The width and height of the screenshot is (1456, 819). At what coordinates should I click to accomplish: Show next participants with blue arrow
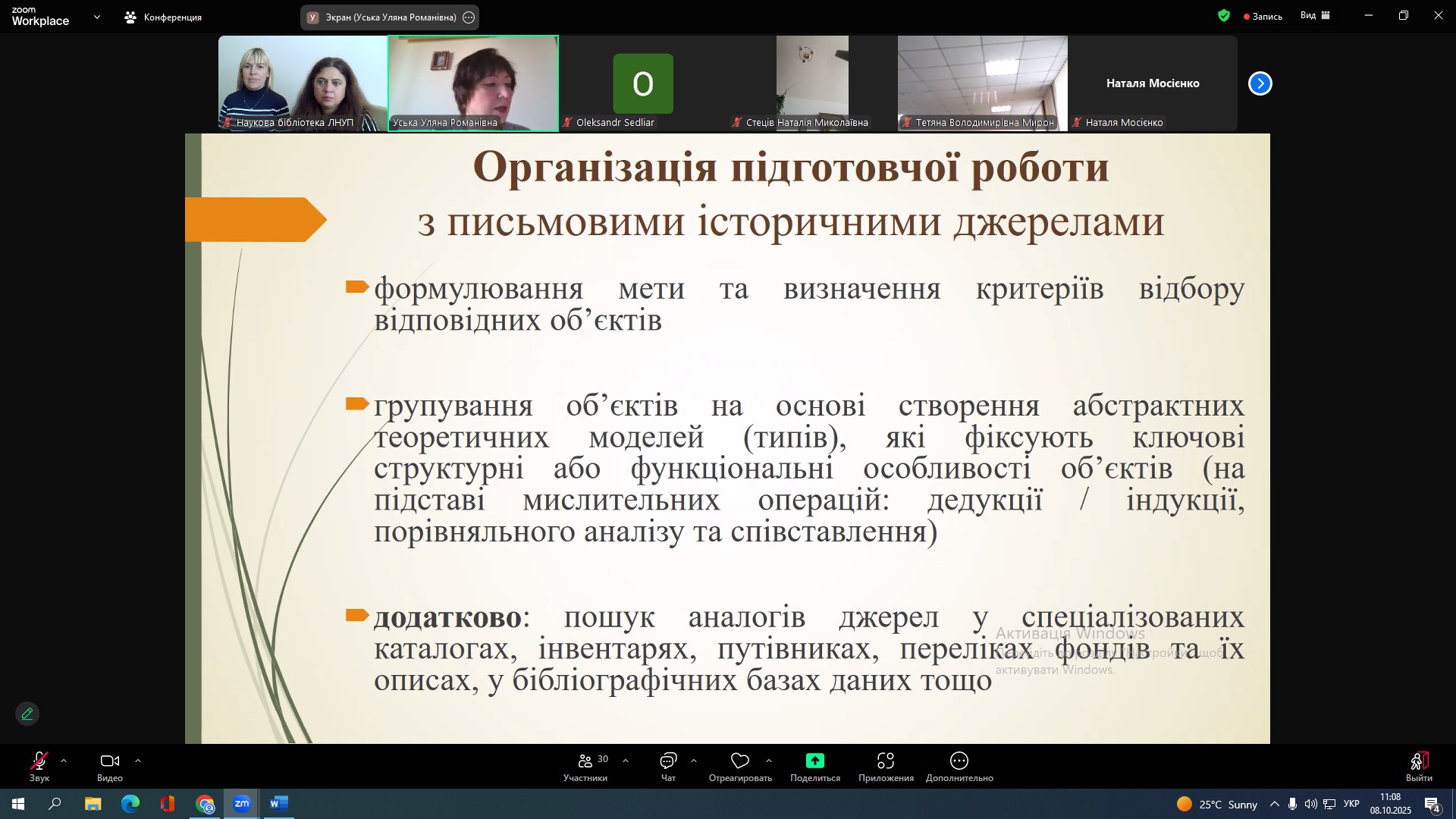[1260, 83]
